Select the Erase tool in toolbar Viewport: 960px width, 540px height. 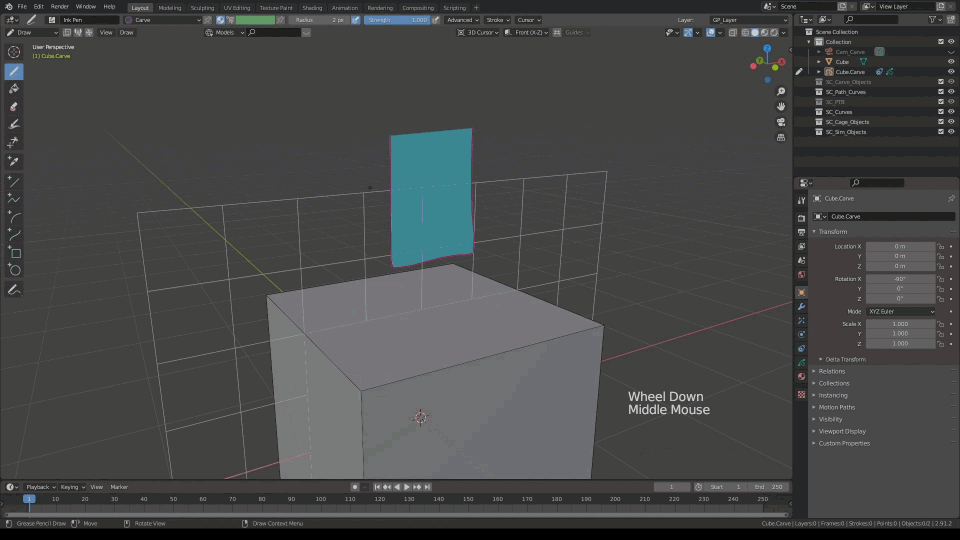[14, 106]
